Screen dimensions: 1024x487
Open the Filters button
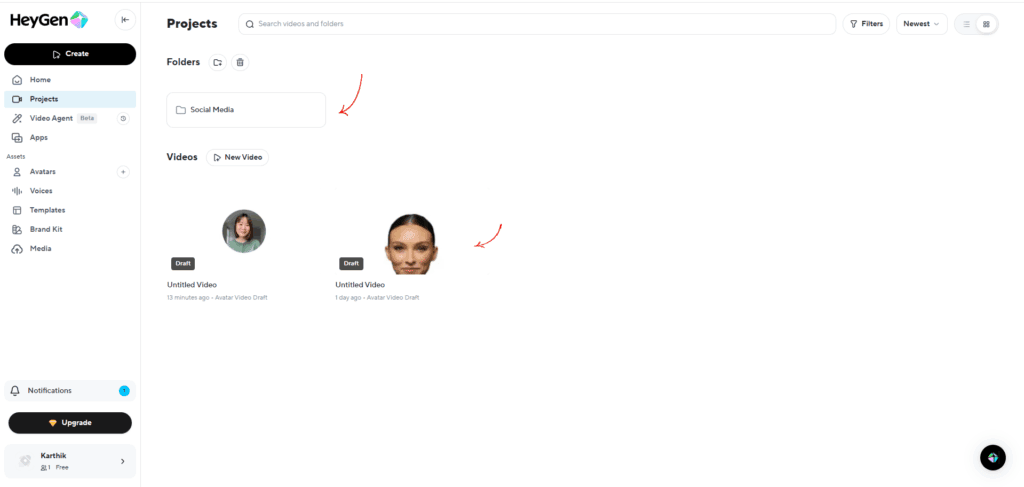click(x=867, y=24)
